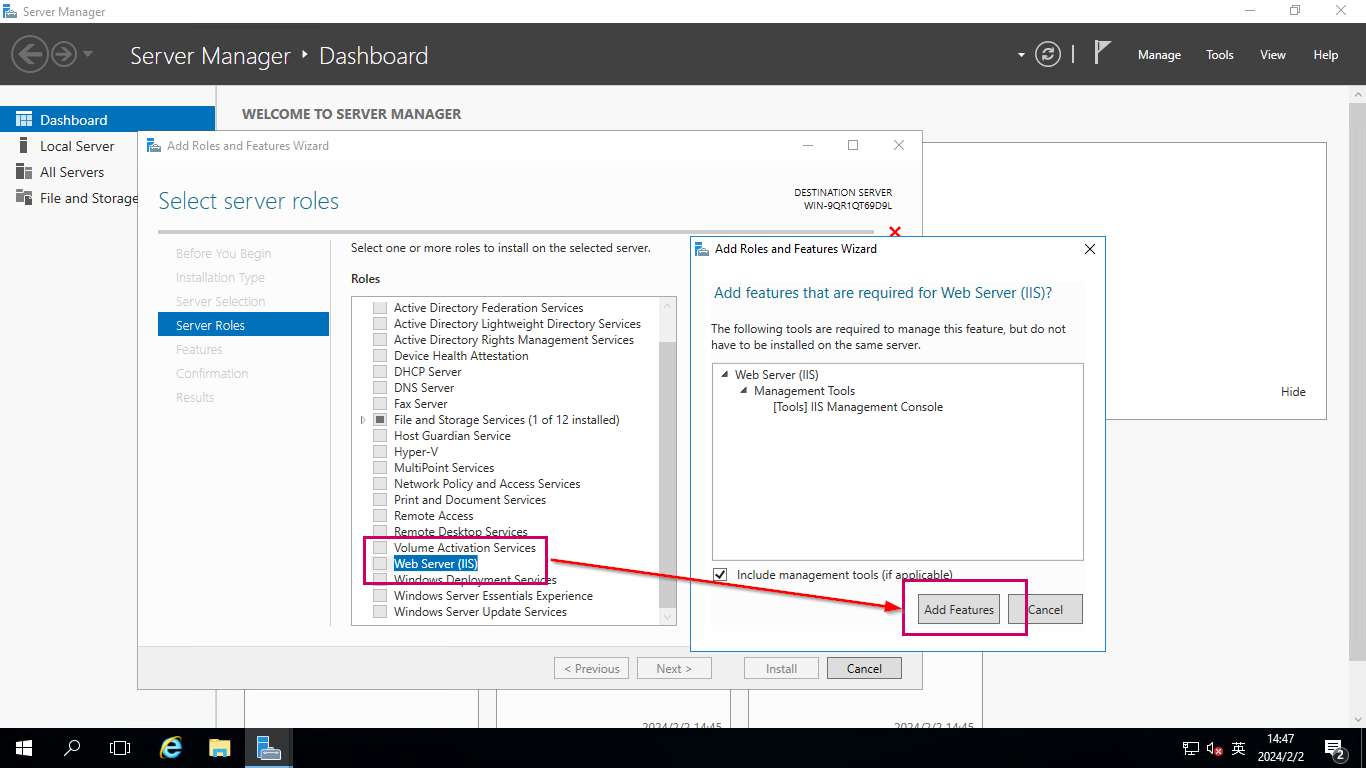1366x768 pixels.
Task: Check the DHCP Server role
Action: (x=379, y=372)
